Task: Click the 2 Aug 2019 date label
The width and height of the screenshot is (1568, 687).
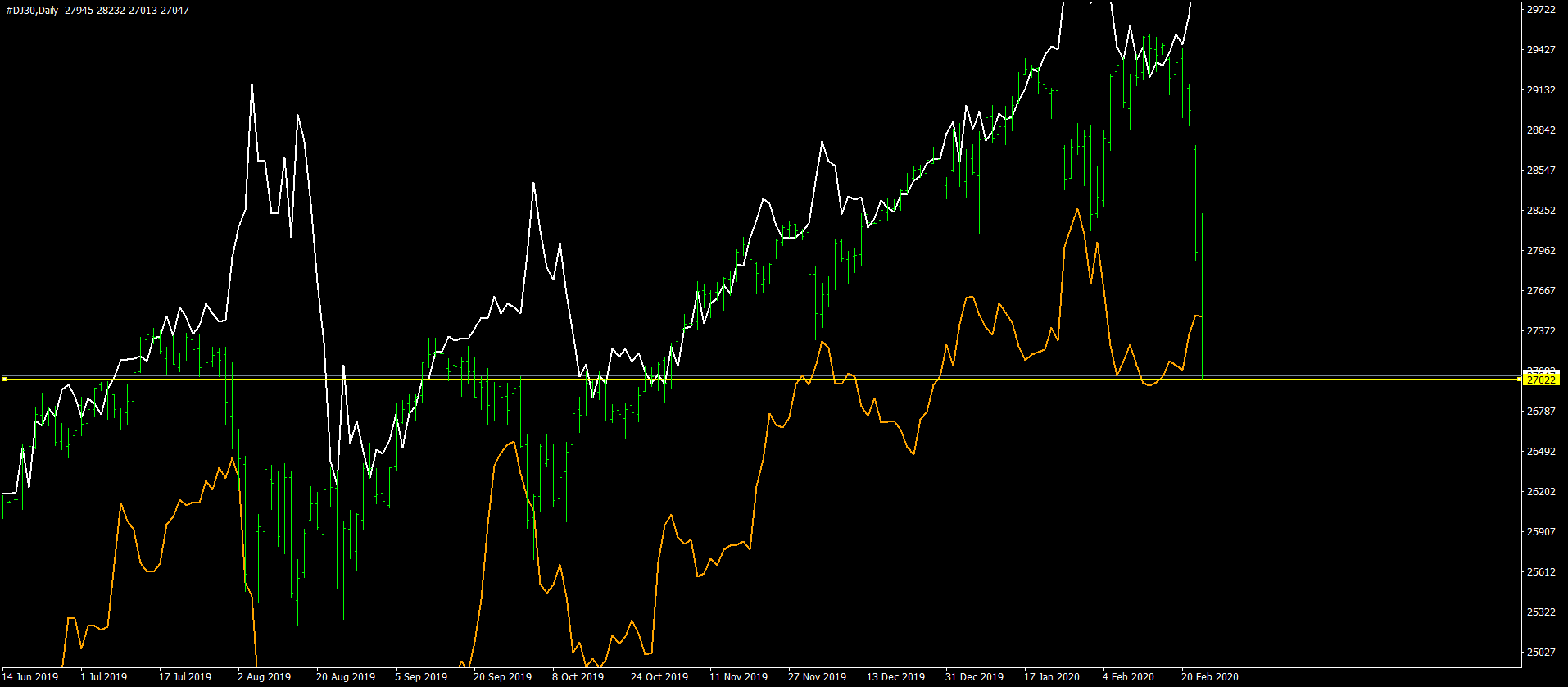Action: [264, 677]
